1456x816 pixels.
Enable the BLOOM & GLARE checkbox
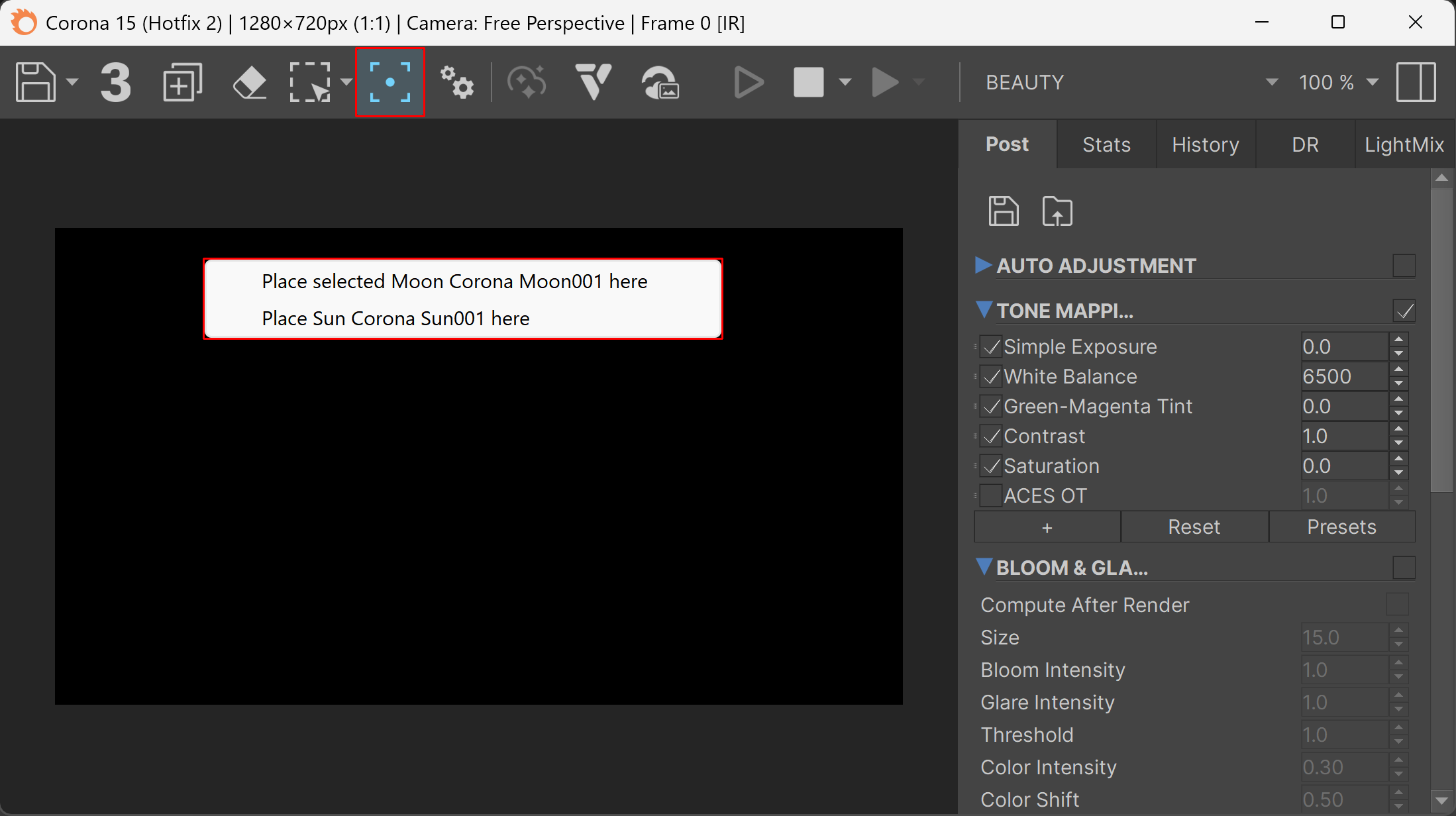(1404, 568)
